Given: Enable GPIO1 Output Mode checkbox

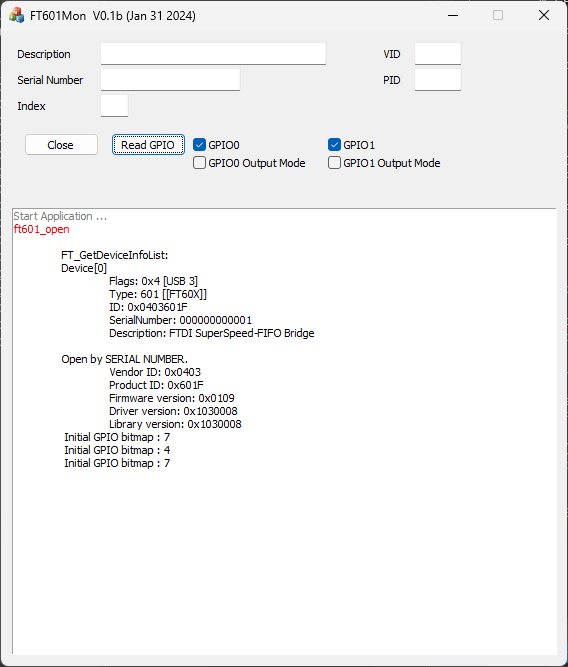Looking at the screenshot, I should (x=334, y=163).
